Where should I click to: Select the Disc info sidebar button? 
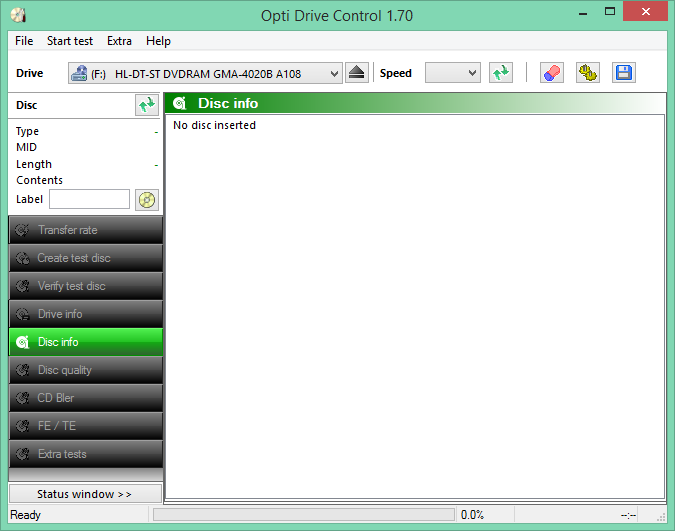point(86,342)
